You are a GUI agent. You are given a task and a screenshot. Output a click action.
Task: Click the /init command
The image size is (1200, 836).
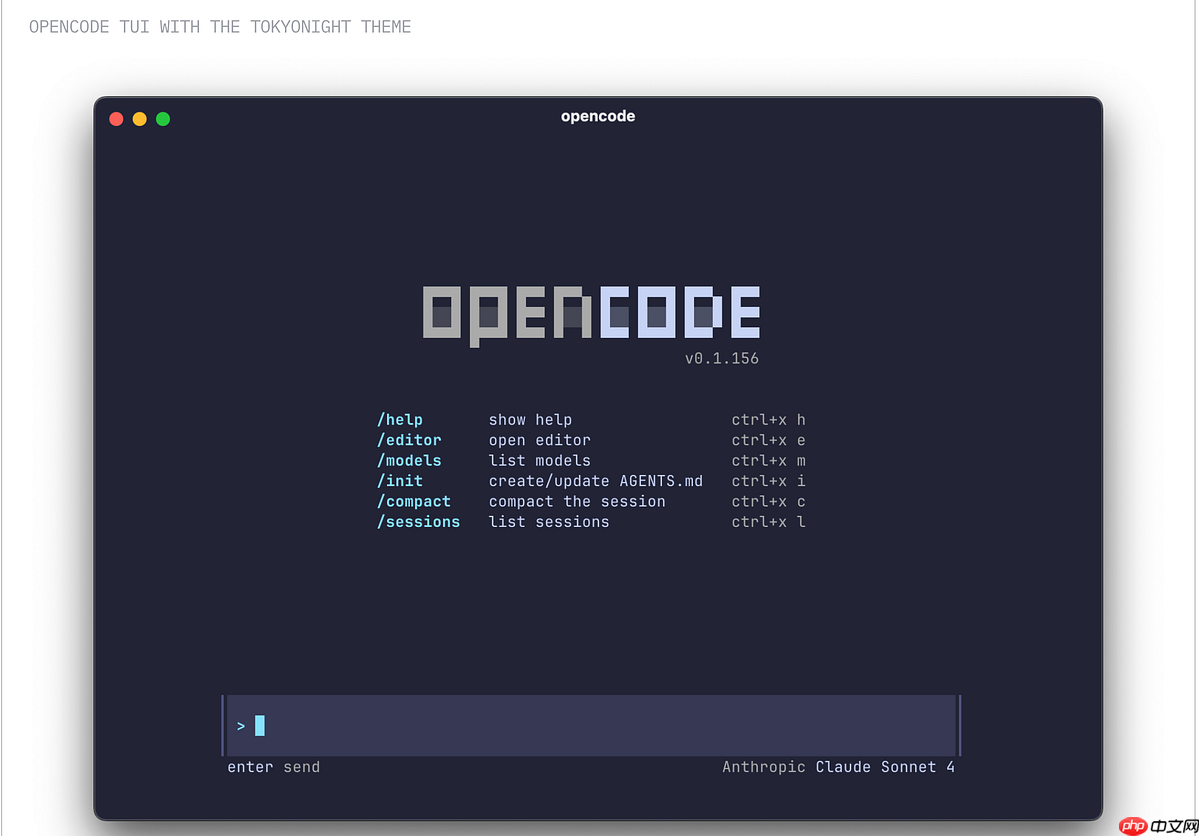coord(400,481)
